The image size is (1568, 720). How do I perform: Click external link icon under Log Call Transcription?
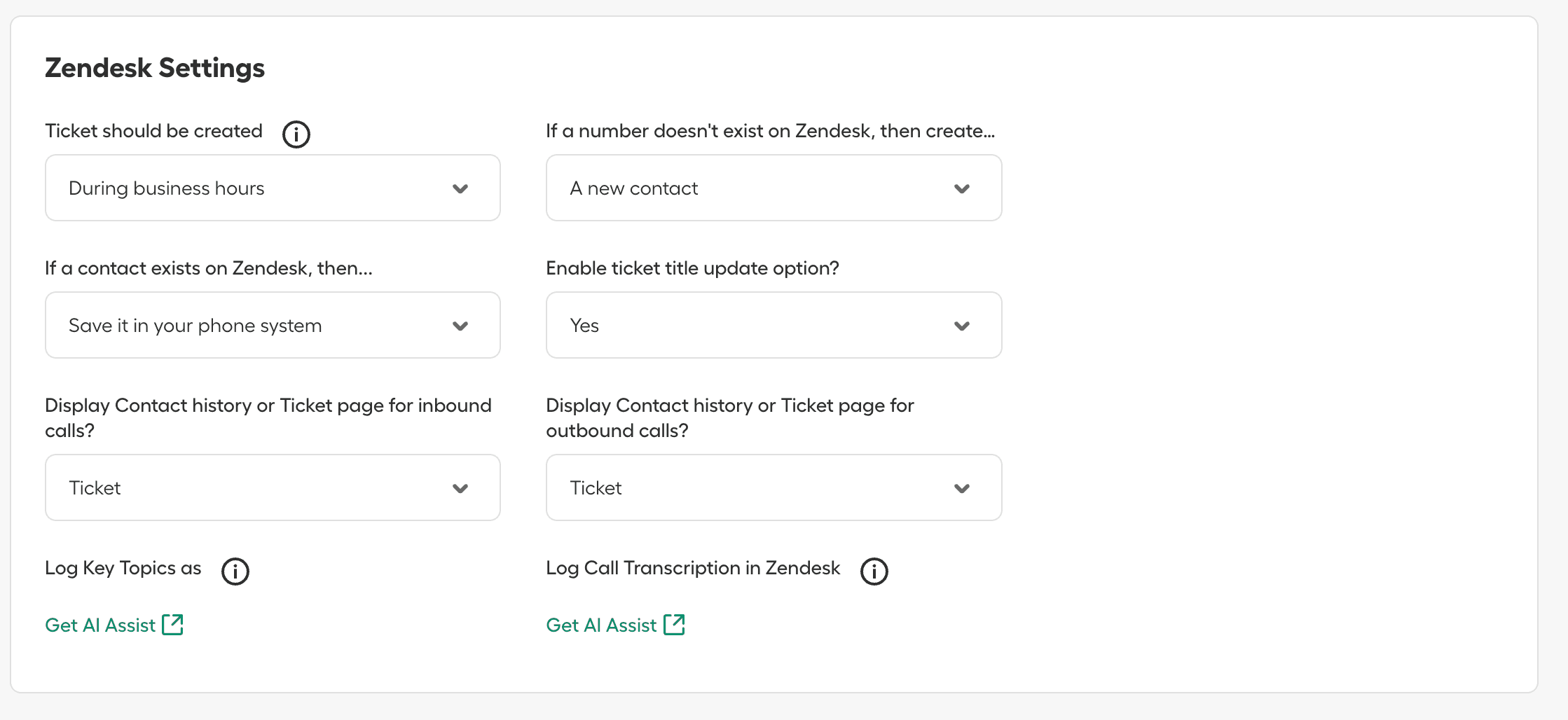674,624
